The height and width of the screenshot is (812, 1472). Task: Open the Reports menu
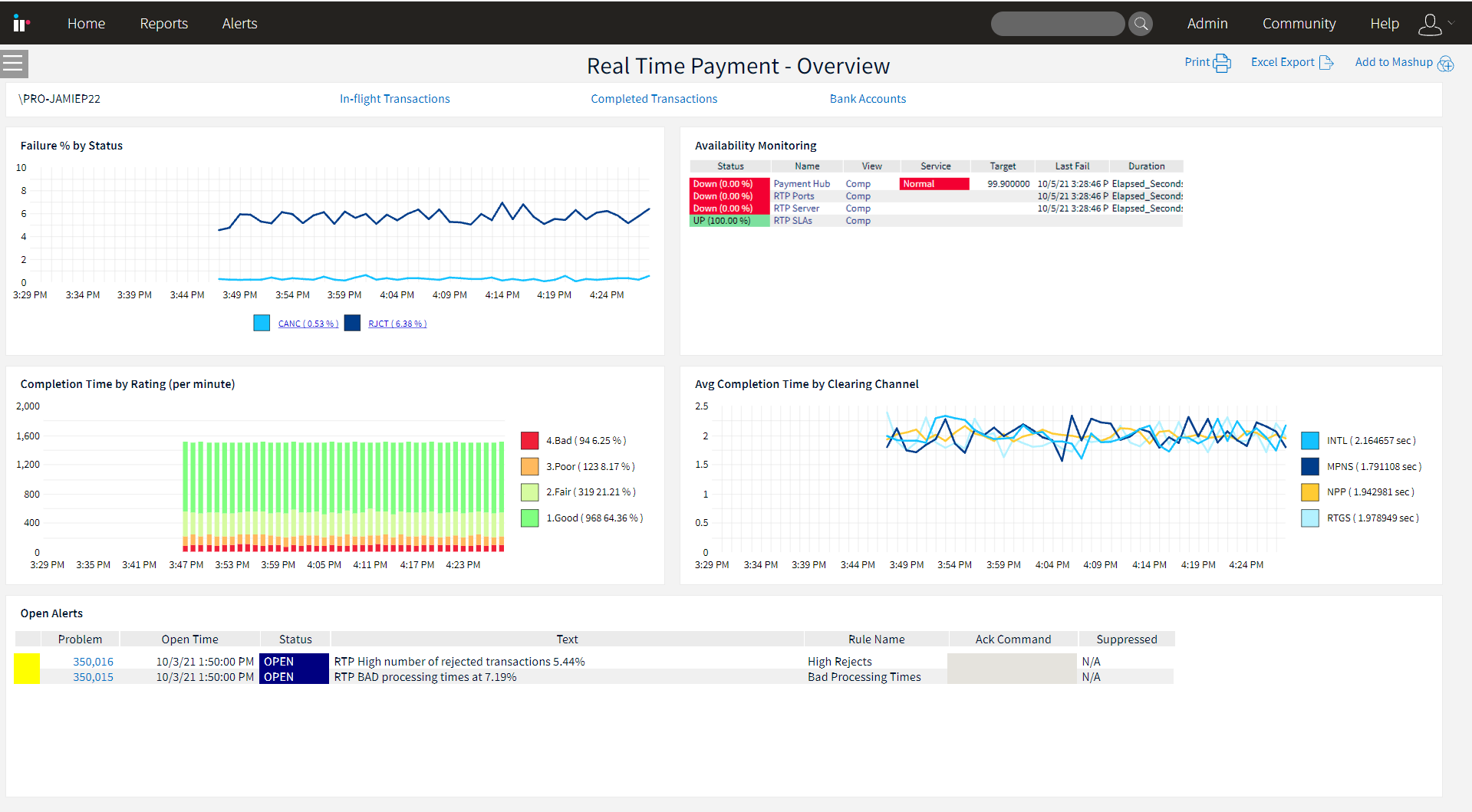163,23
